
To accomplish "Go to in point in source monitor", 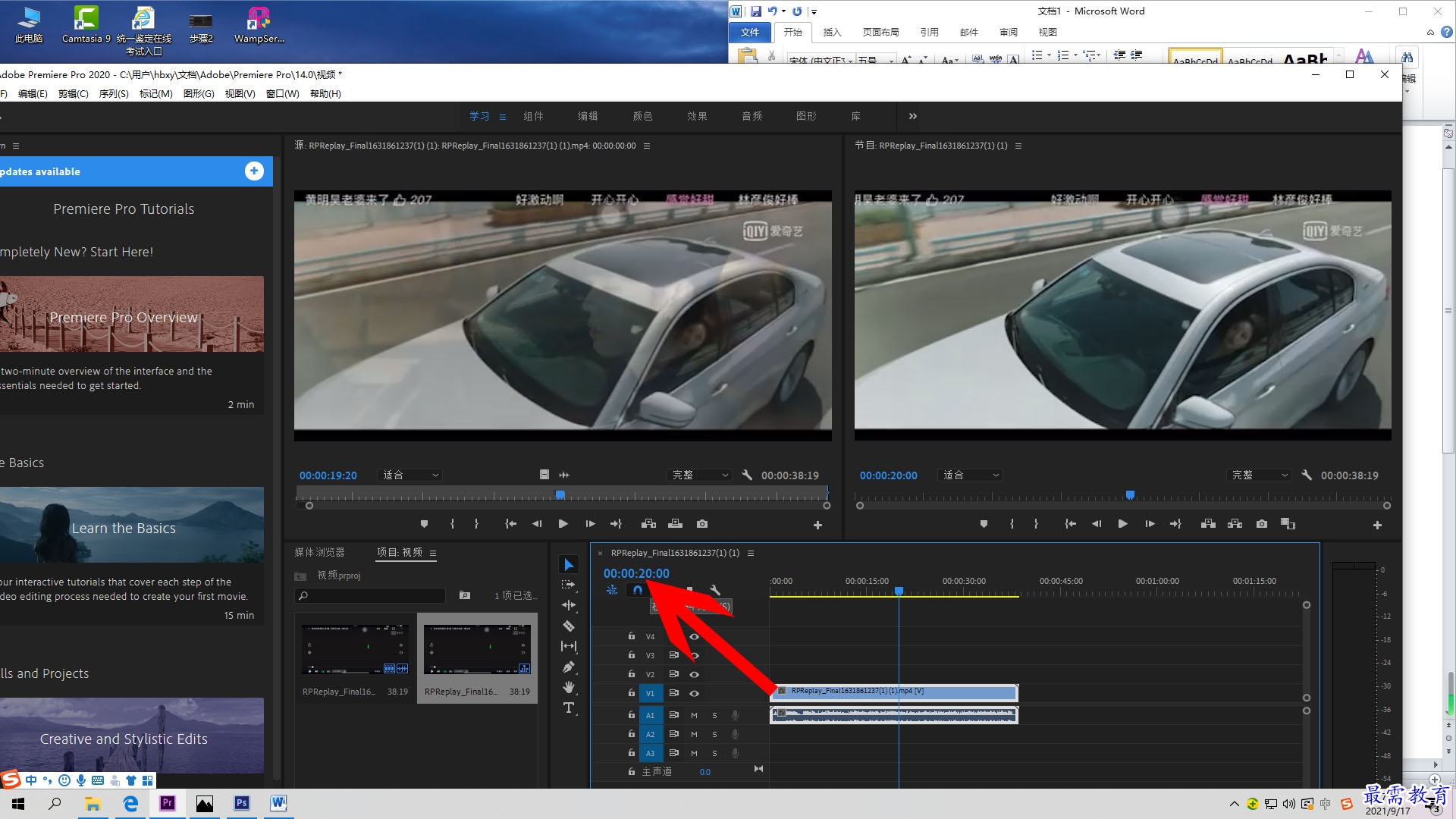I will pyautogui.click(x=511, y=524).
